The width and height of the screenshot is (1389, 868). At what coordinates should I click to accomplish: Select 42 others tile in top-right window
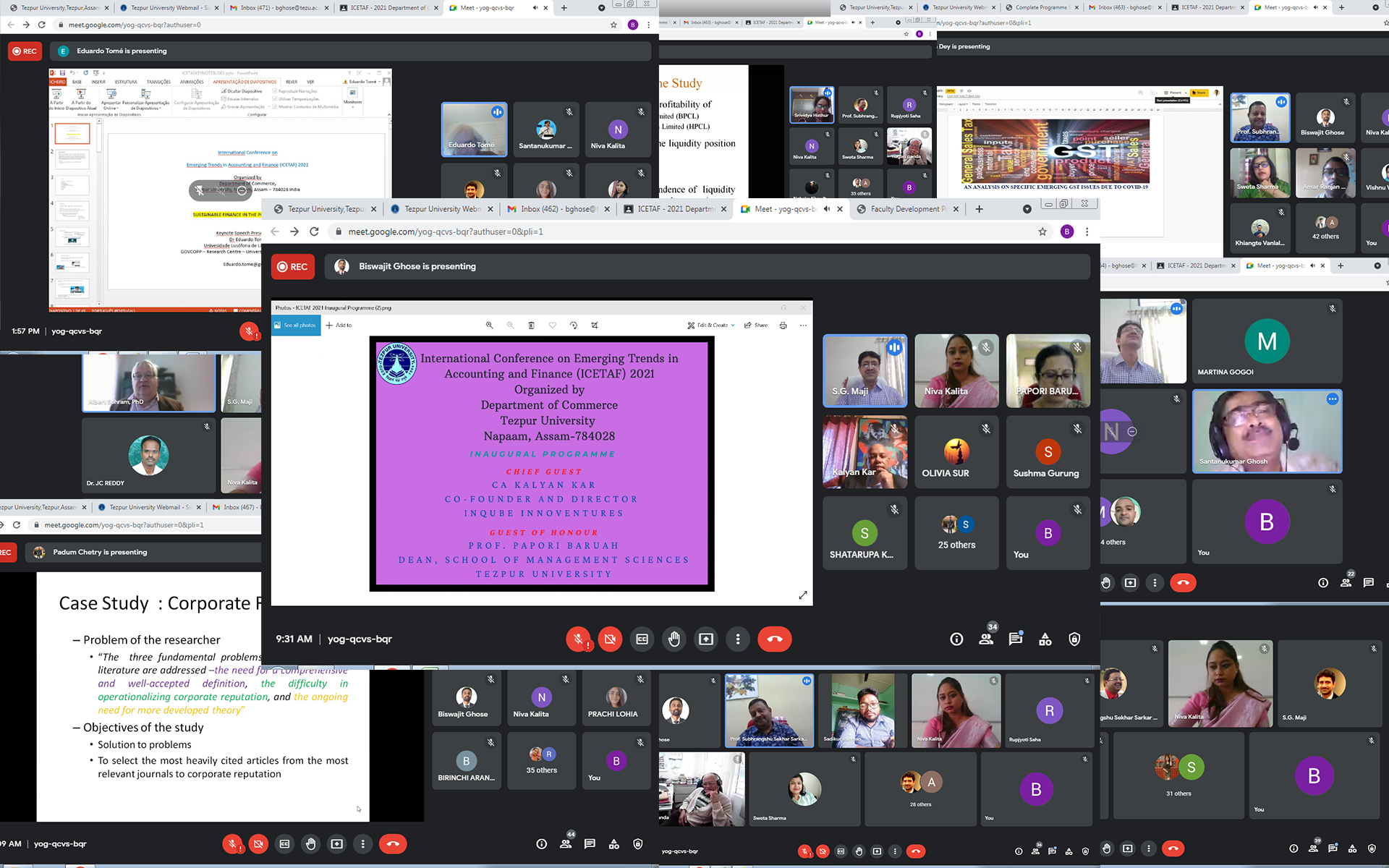(1325, 228)
